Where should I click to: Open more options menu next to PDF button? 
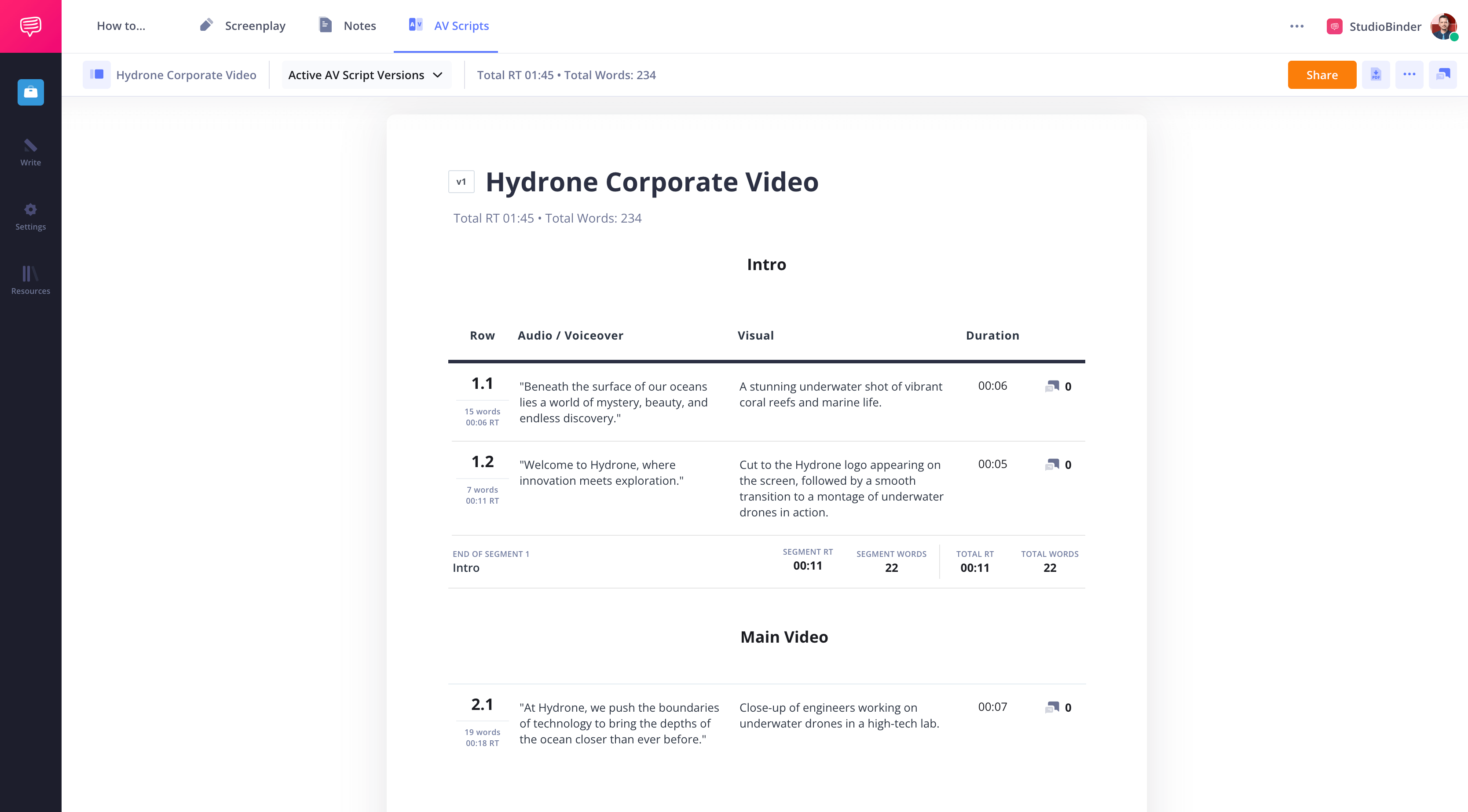pos(1409,75)
